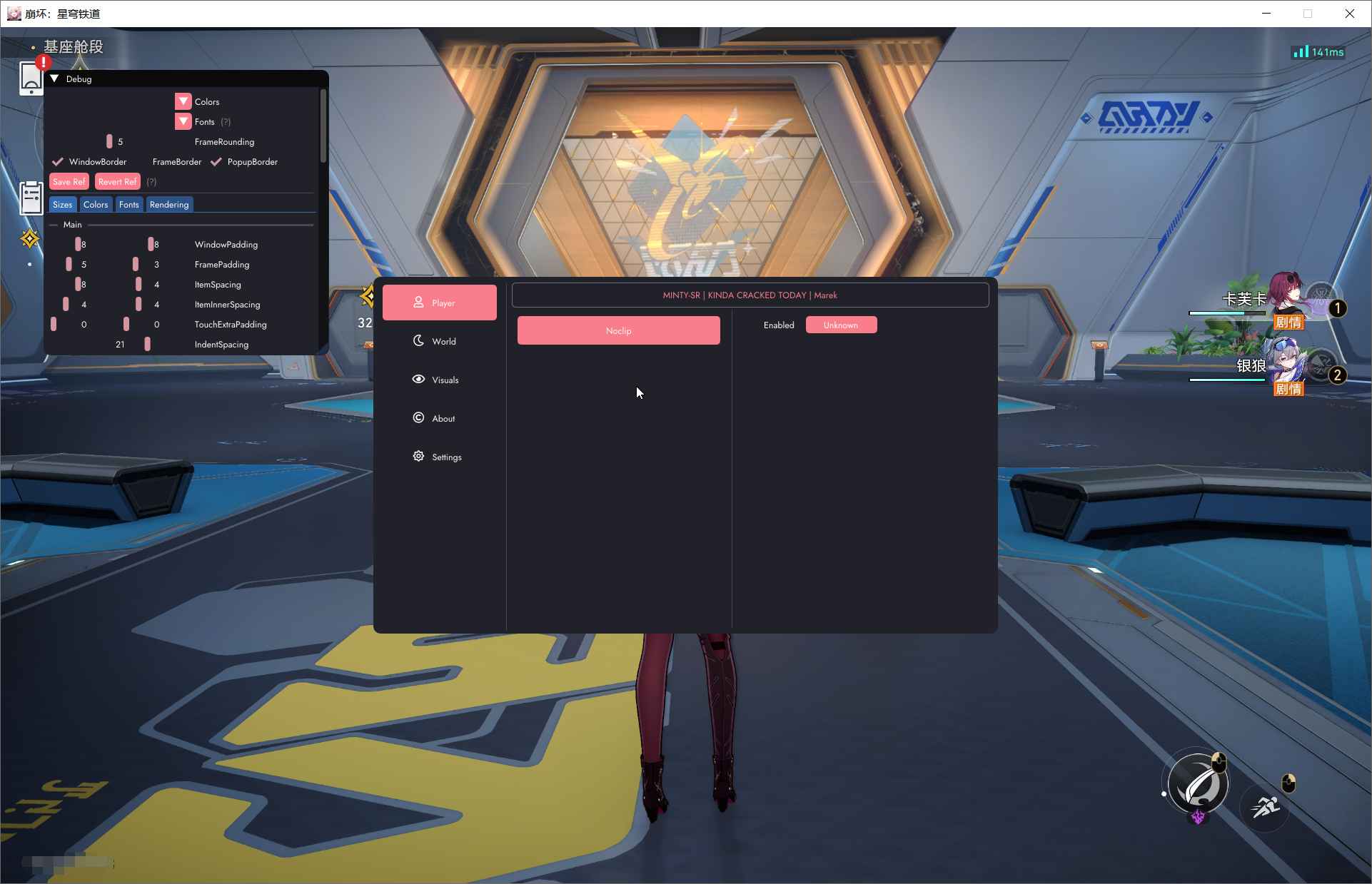
Task: Click the About section icon
Action: coord(418,418)
